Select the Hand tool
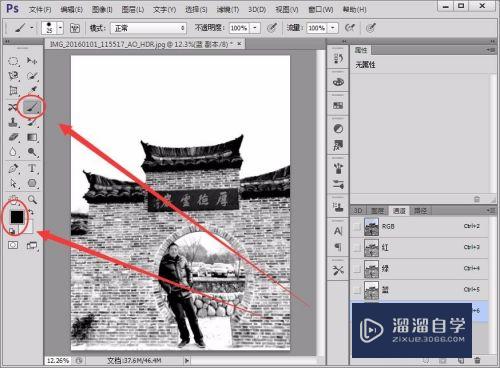This screenshot has width=500, height=368. coord(13,199)
